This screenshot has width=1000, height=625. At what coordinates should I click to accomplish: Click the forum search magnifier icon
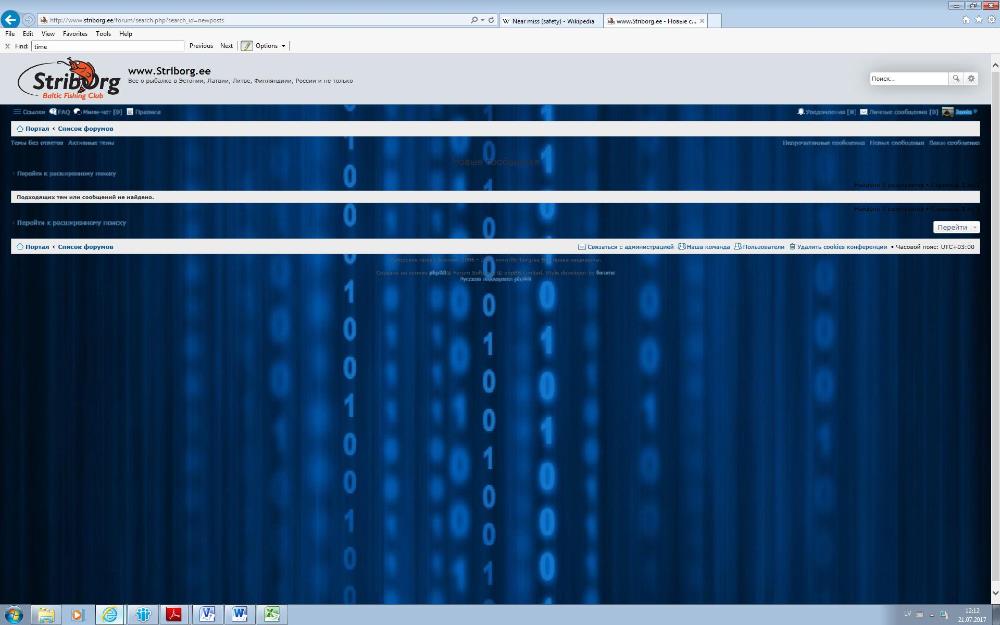coord(955,78)
